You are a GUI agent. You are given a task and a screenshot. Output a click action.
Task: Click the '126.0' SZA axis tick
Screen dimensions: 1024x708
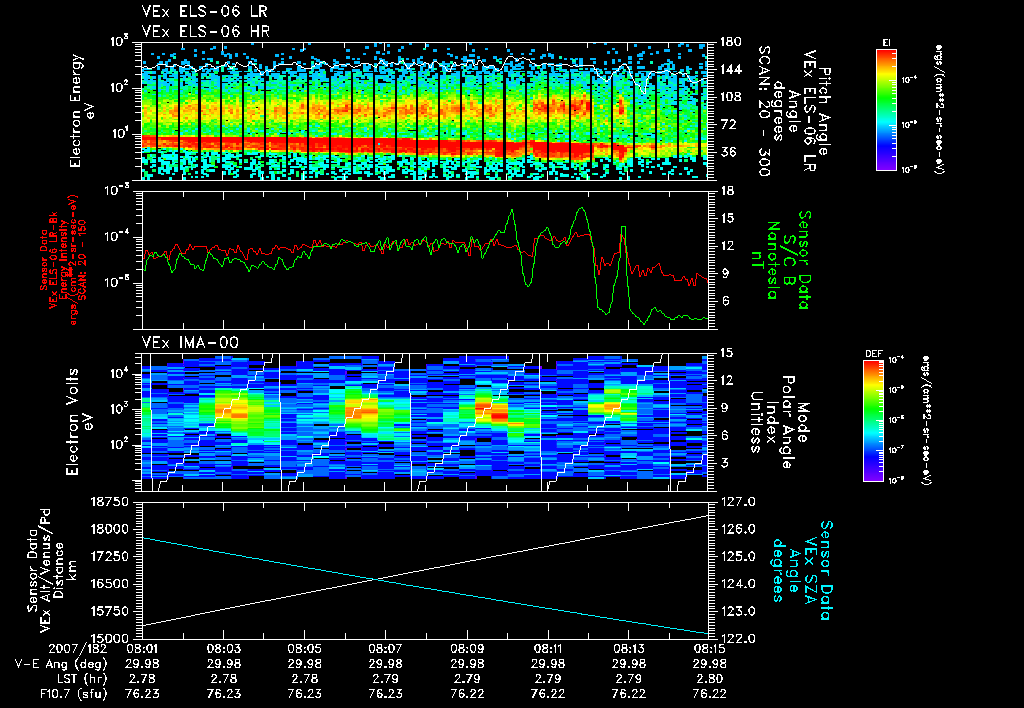tap(738, 529)
